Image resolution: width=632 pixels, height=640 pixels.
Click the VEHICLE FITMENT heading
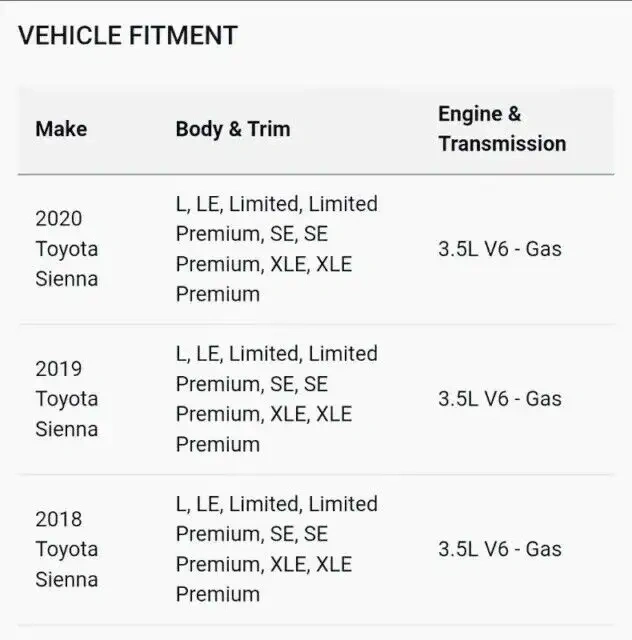click(127, 36)
